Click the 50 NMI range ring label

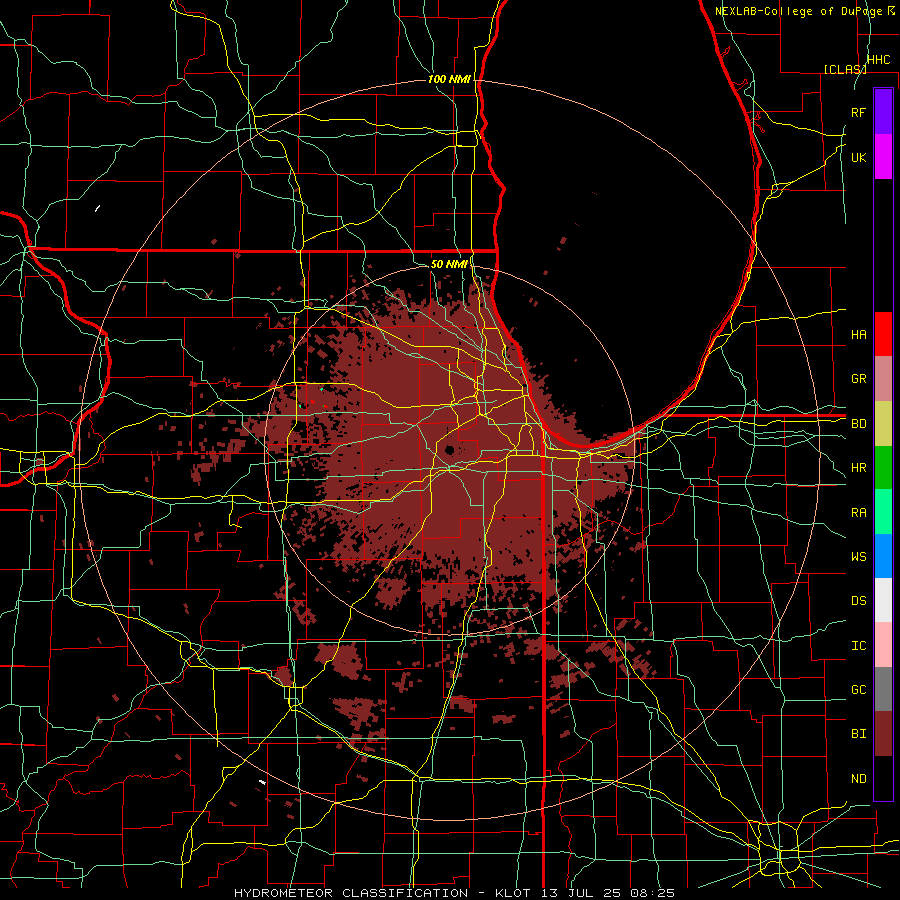[x=449, y=264]
